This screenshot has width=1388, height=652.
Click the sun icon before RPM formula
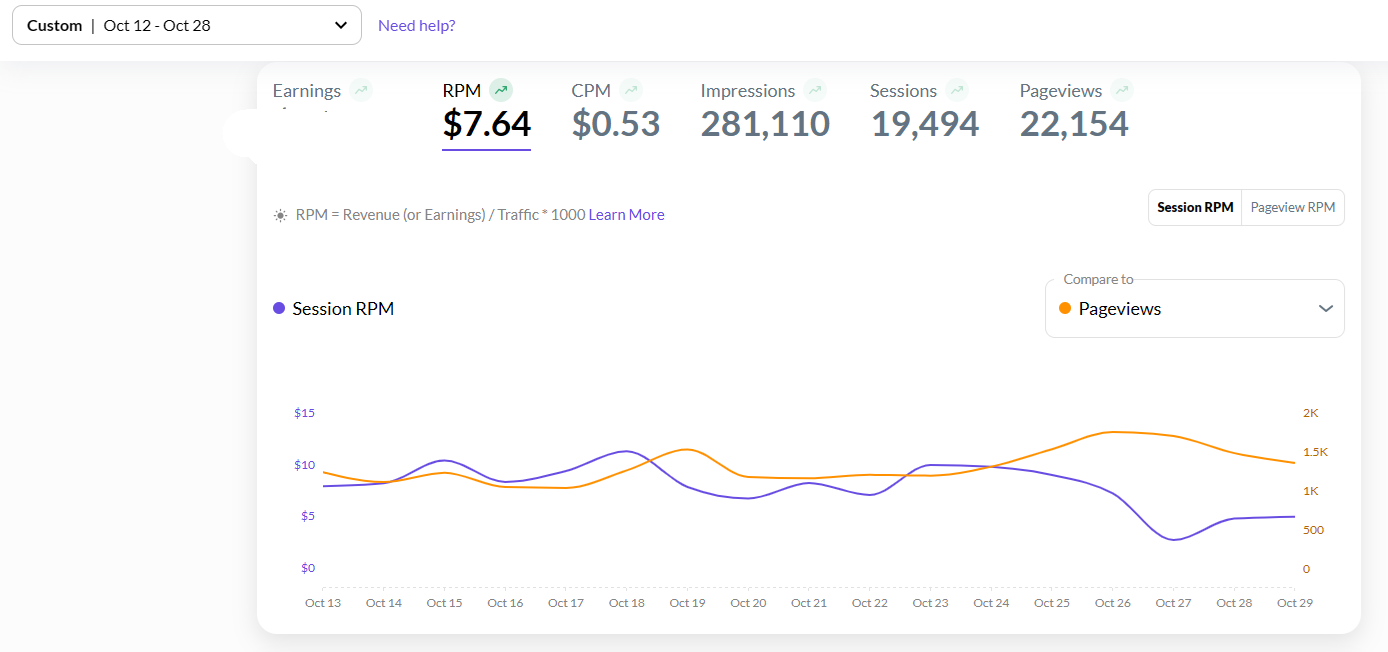(280, 215)
